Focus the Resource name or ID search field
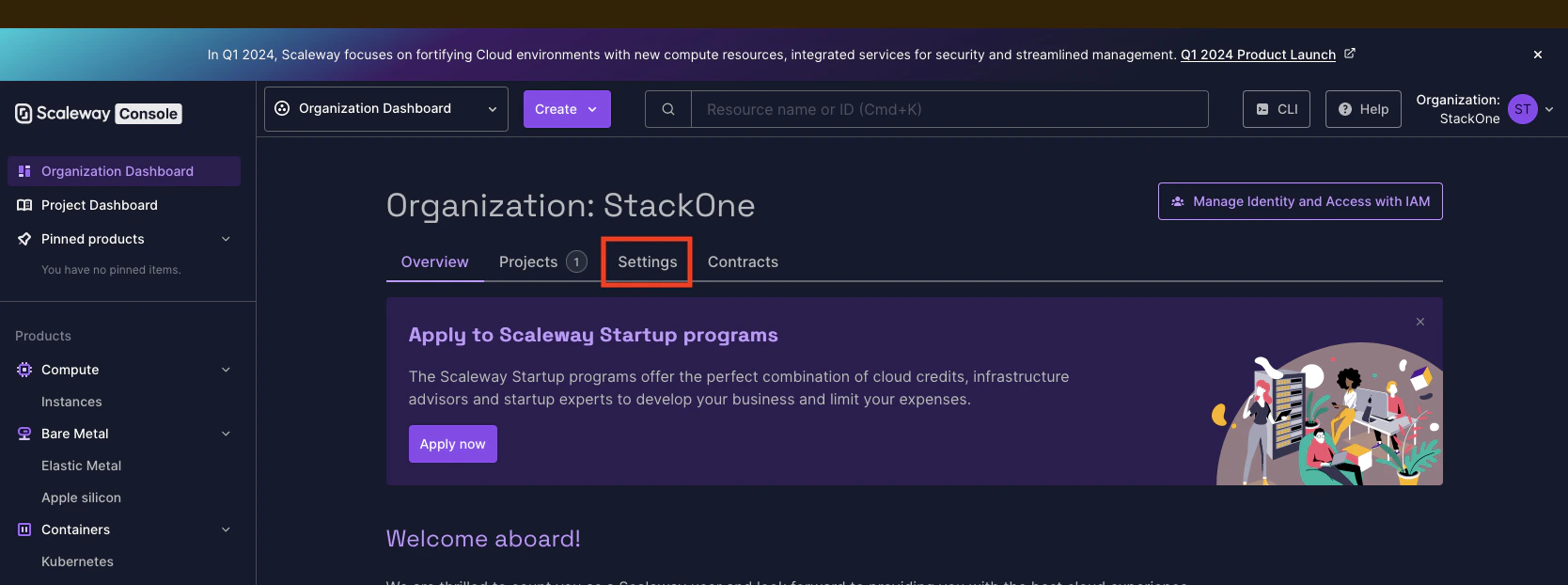The height and width of the screenshot is (585, 1568). pos(949,109)
